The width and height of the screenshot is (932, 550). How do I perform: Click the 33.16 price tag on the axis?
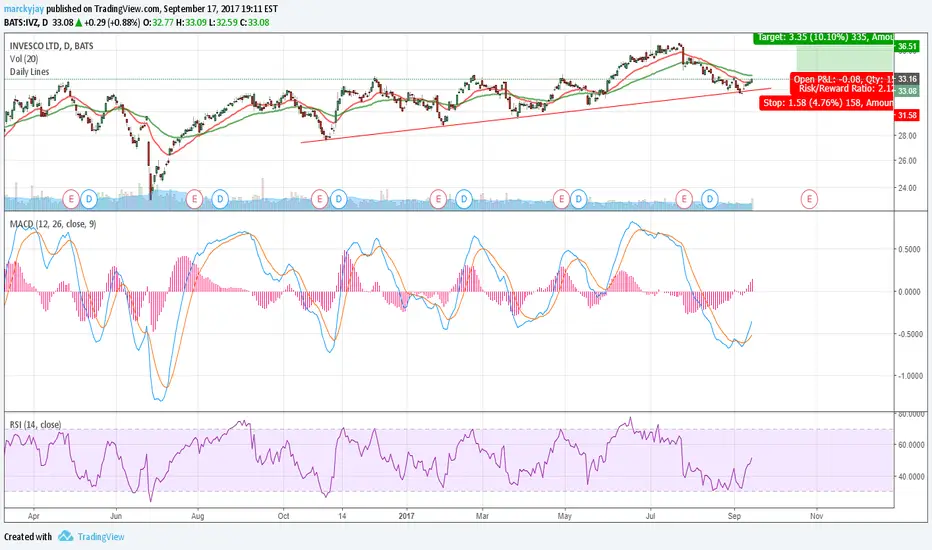[907, 79]
